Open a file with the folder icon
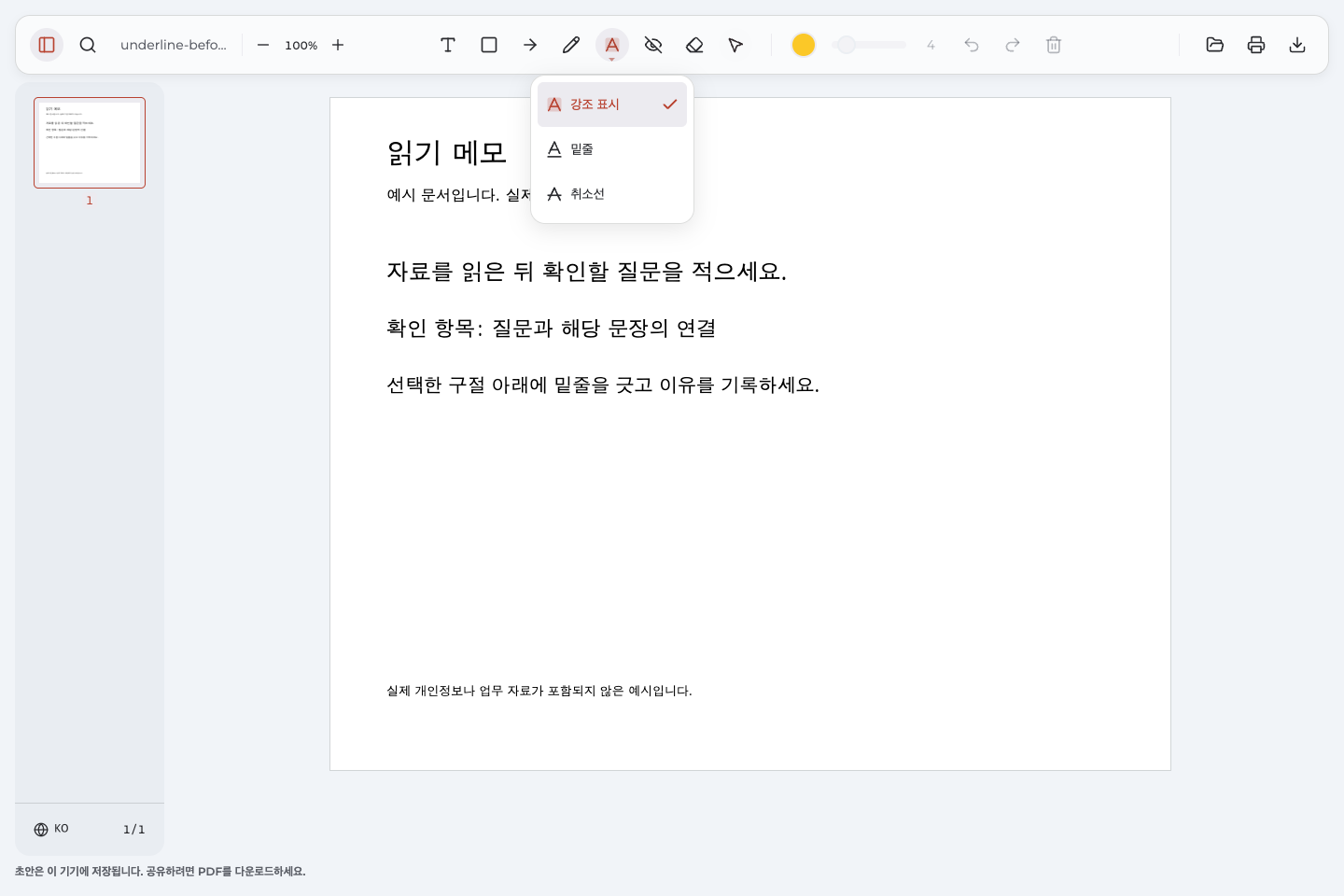 point(1215,45)
